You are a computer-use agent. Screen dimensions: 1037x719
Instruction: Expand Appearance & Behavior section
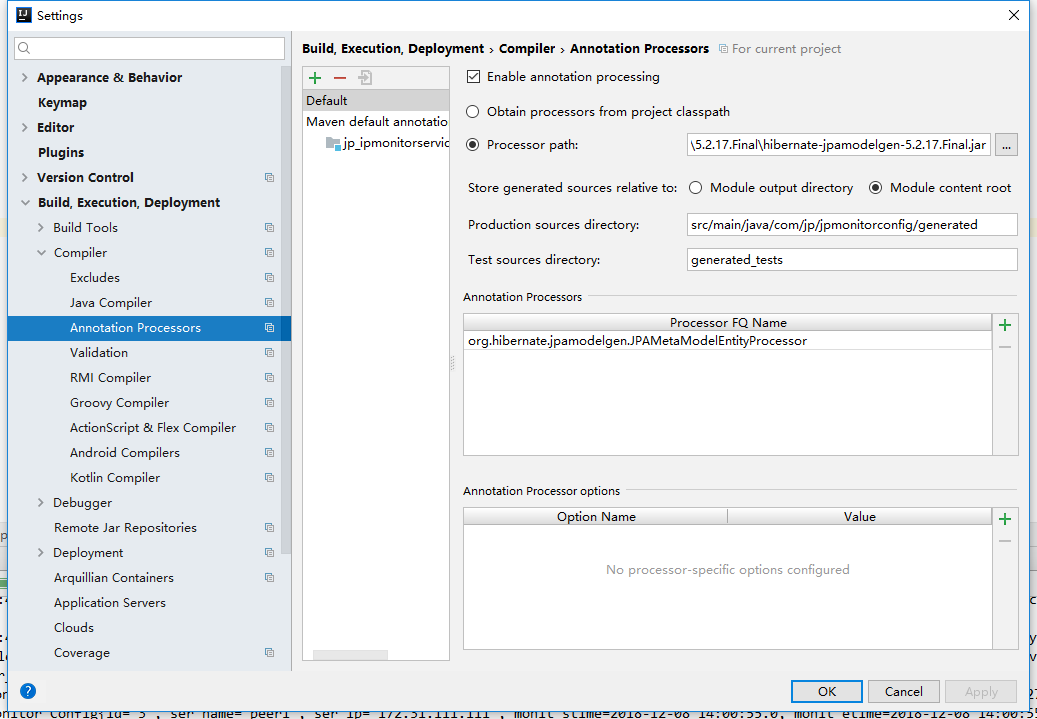(x=24, y=77)
